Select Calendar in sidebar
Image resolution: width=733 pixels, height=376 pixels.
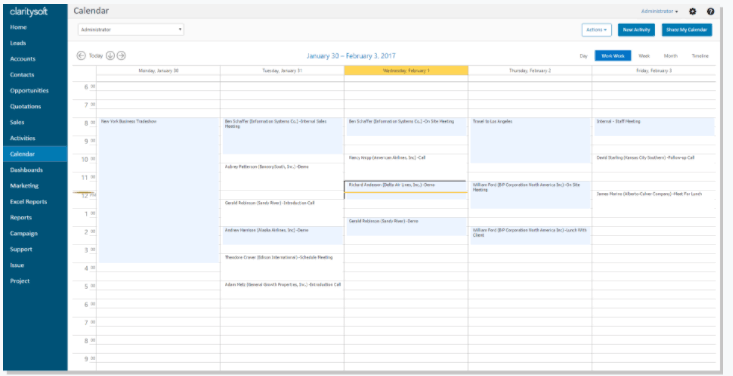[35, 154]
